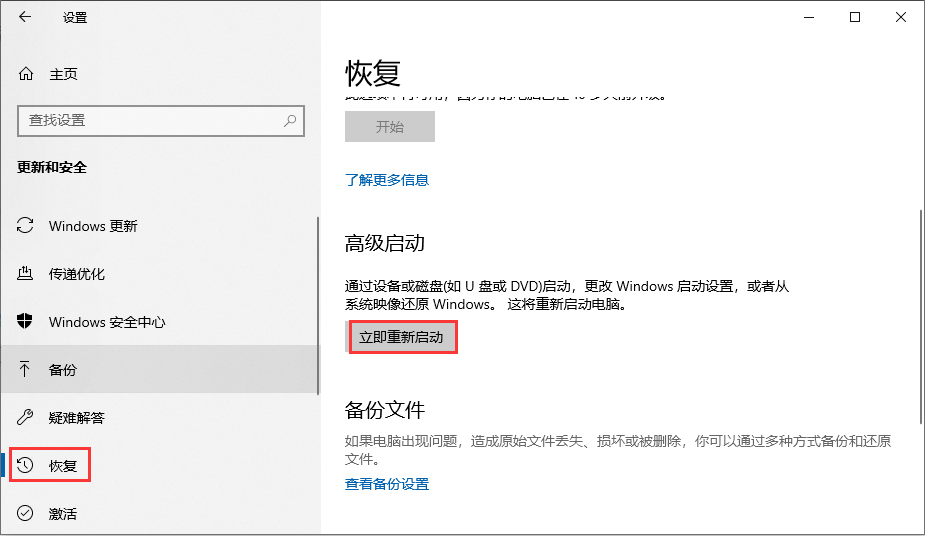Viewport: 925px width, 536px height.
Task: Open 激活 section
Action: (159, 513)
